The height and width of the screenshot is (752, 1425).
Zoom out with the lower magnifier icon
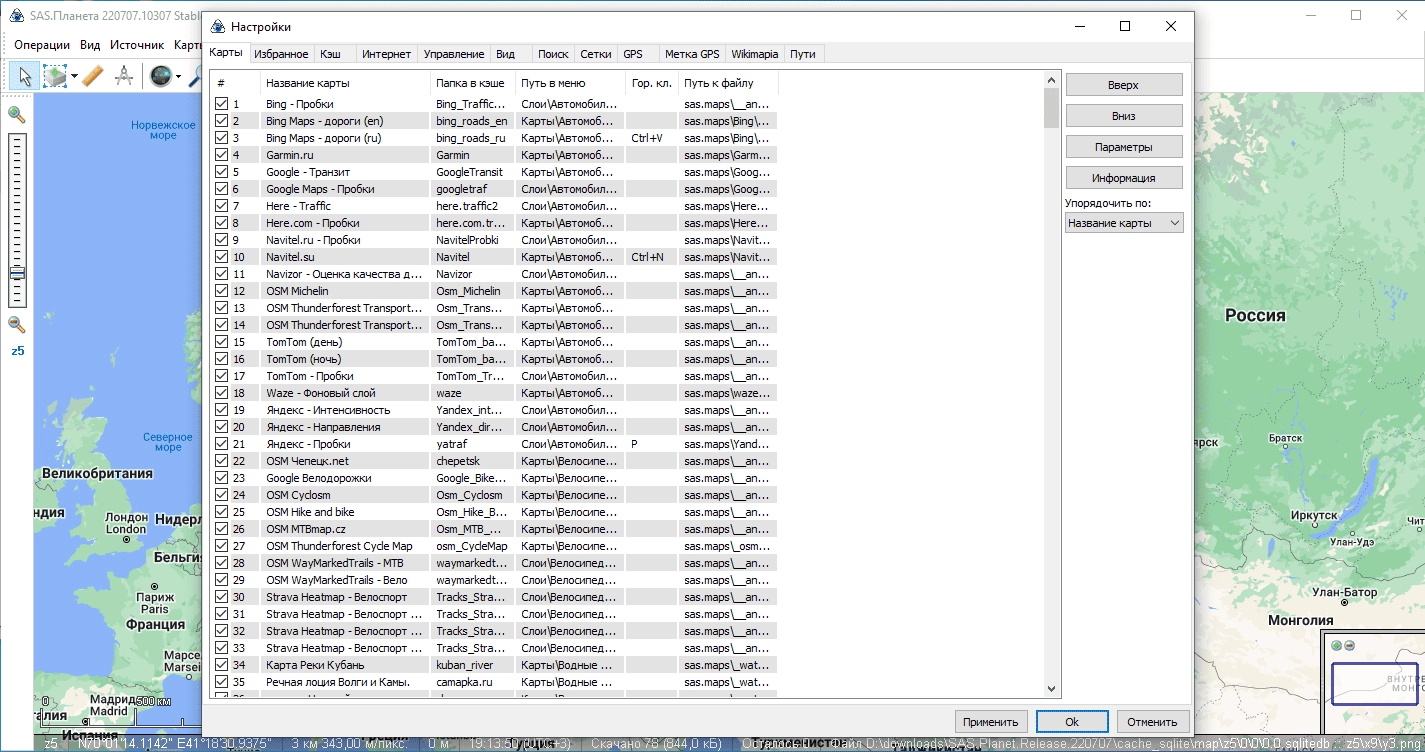click(x=17, y=324)
